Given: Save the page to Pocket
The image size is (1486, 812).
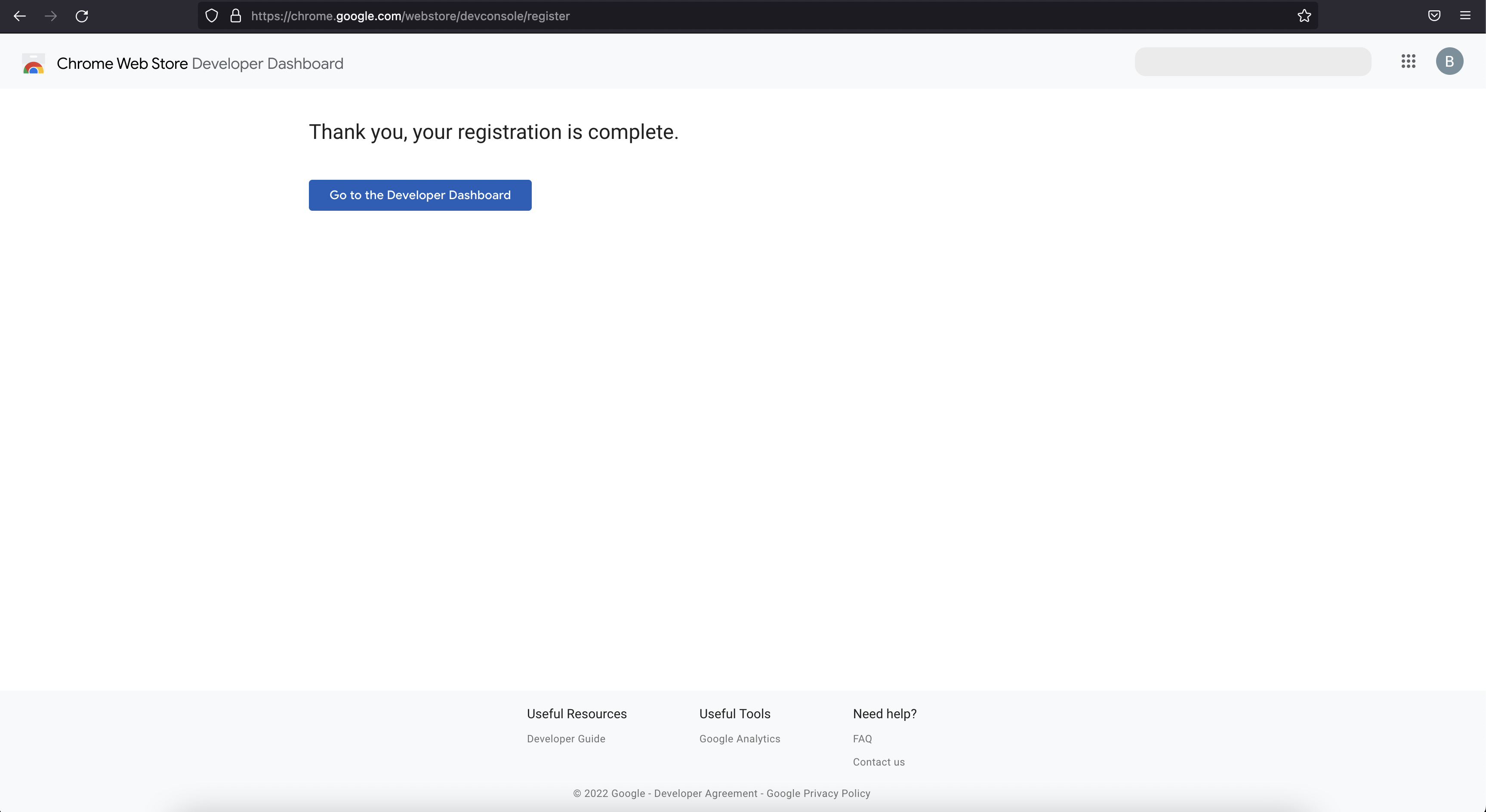Looking at the screenshot, I should click(1434, 15).
